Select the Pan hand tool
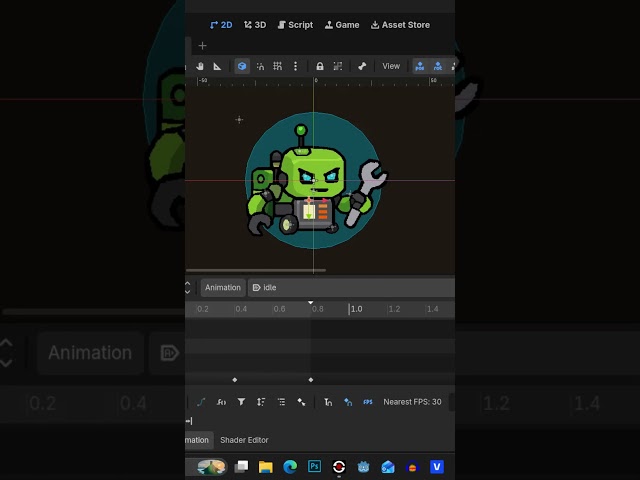Screen dimensions: 640x480 click(200, 66)
